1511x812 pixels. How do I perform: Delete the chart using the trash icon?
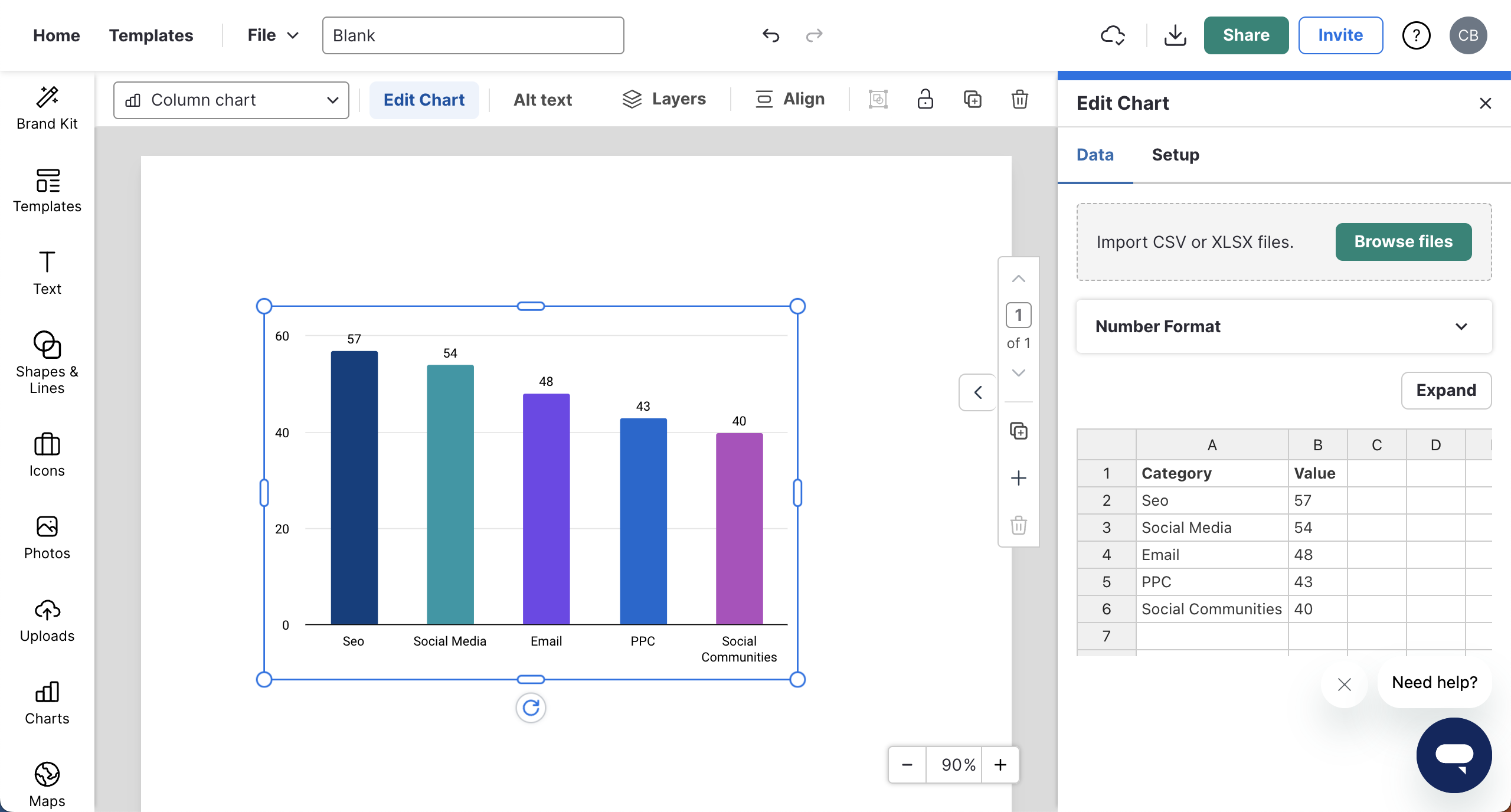pos(1019,99)
